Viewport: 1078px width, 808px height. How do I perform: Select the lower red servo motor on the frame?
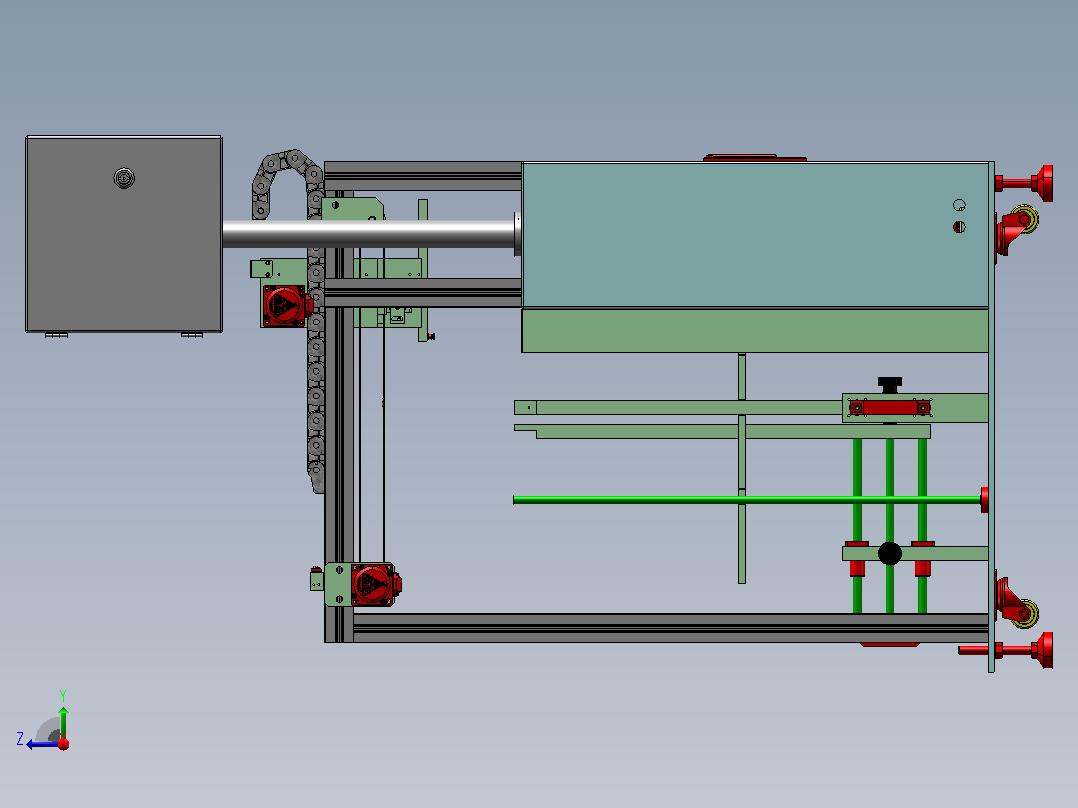tap(375, 585)
